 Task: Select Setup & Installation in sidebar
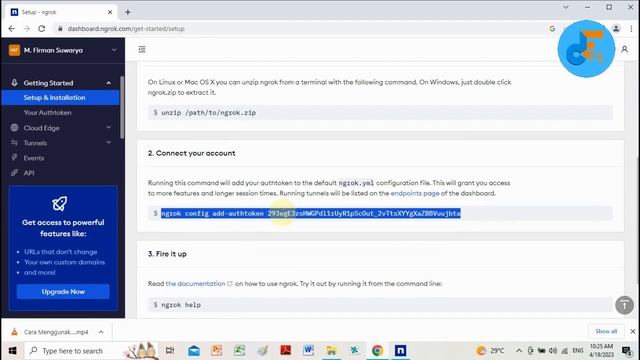60,98
